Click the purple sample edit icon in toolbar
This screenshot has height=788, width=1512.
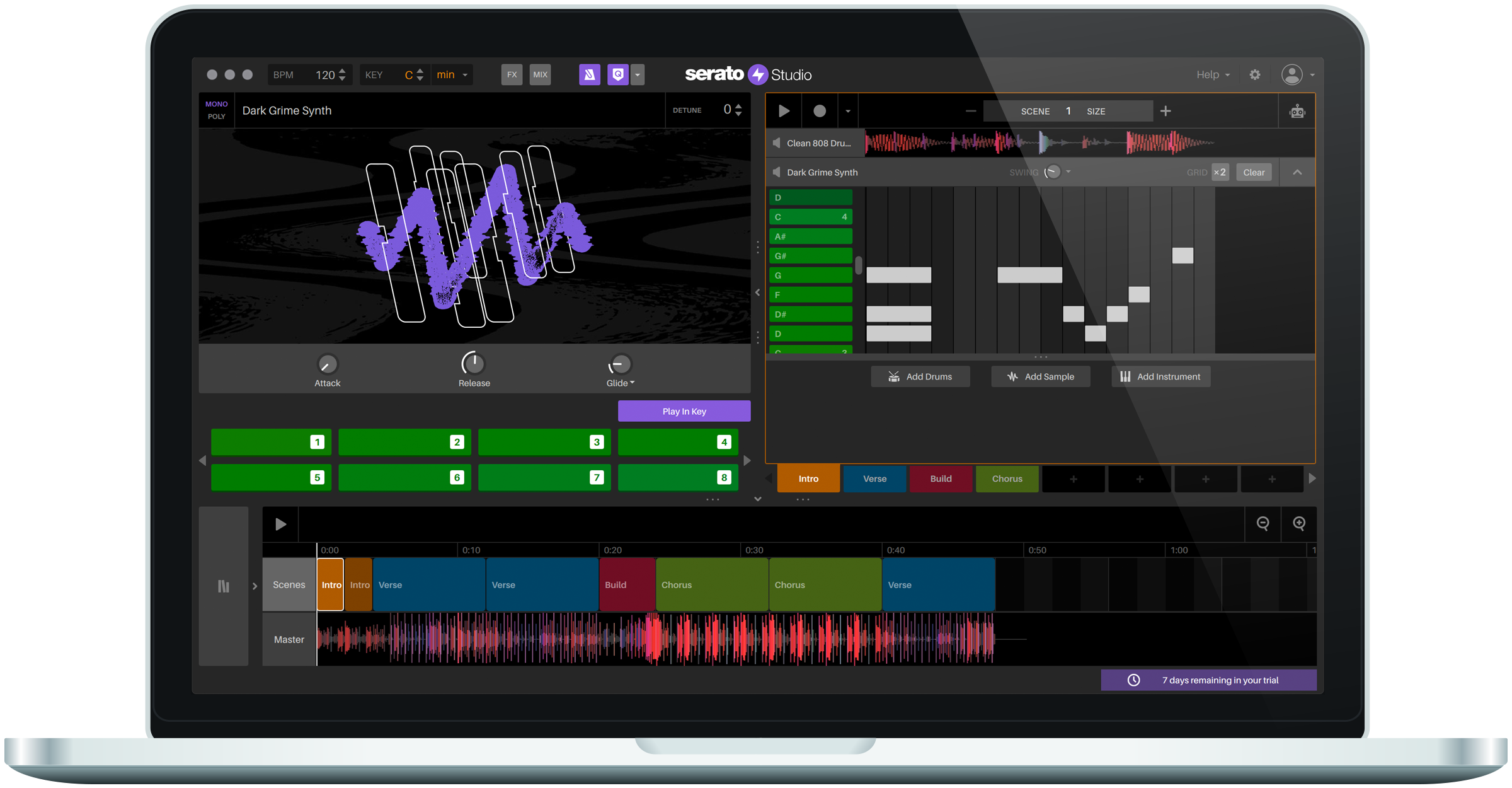tap(590, 74)
